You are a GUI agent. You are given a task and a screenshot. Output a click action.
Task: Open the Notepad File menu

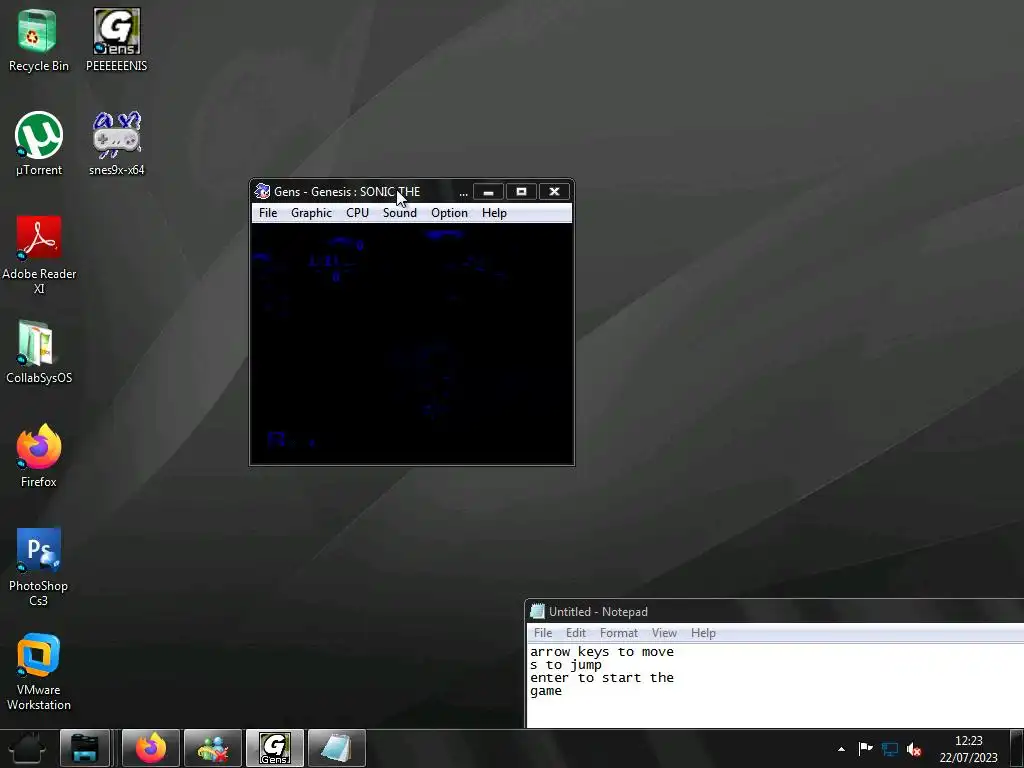(x=543, y=633)
